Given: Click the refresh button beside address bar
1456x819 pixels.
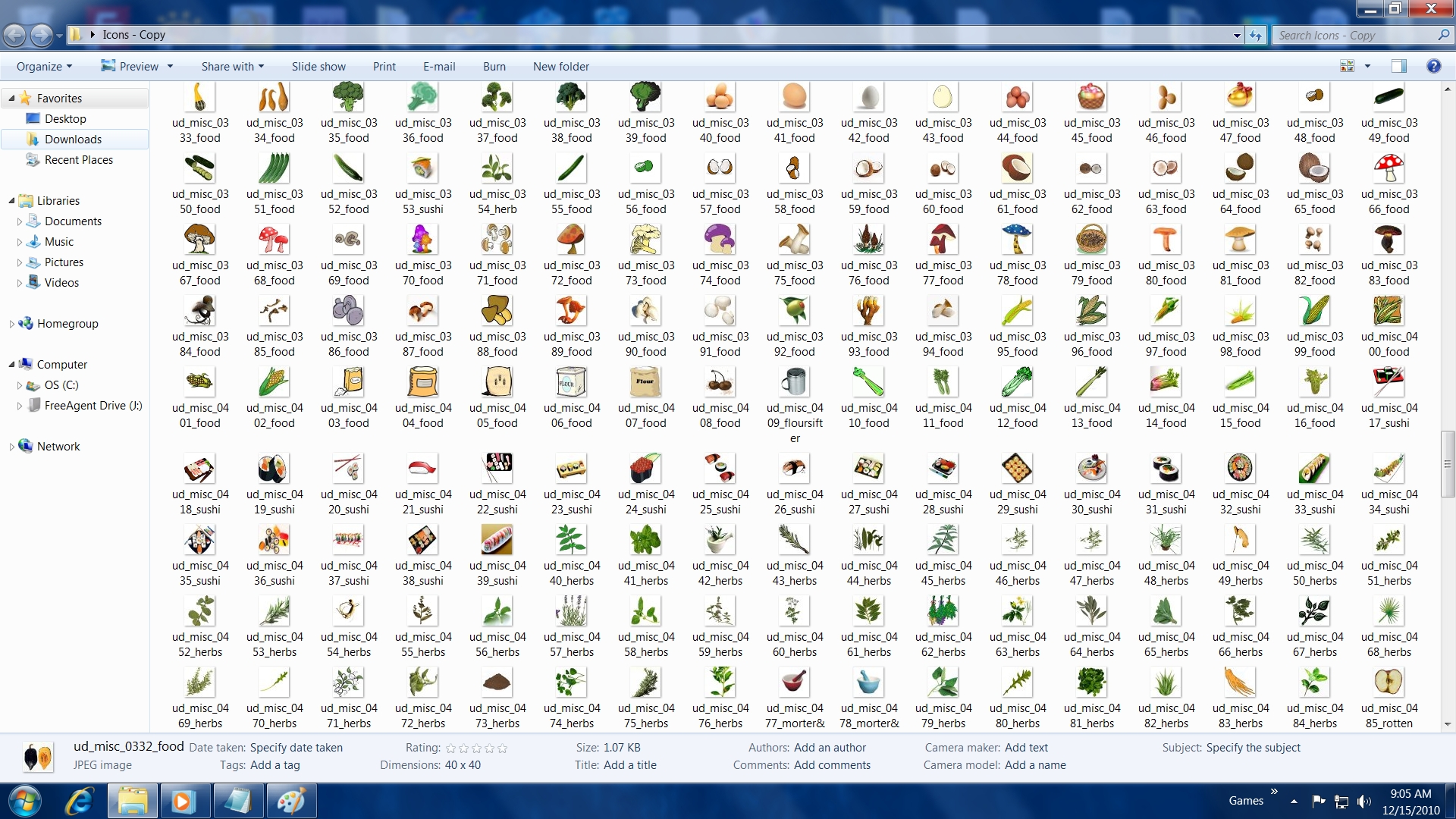Looking at the screenshot, I should click(1256, 36).
